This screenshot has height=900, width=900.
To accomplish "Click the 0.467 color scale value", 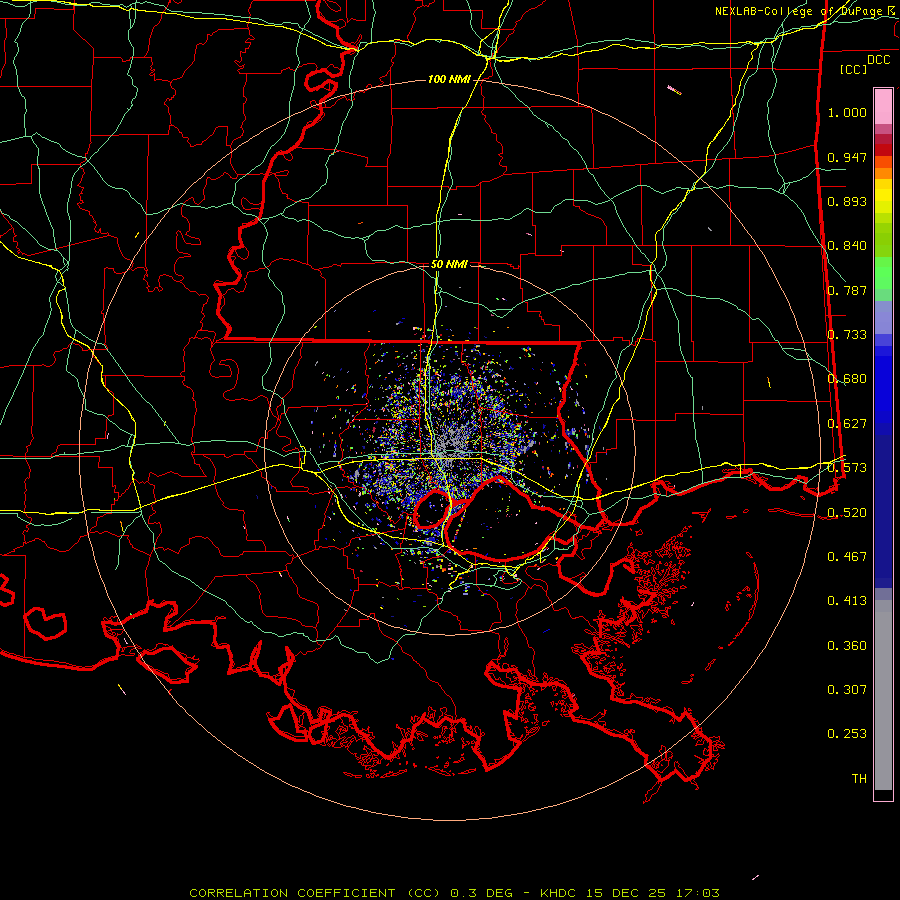I will (x=847, y=557).
